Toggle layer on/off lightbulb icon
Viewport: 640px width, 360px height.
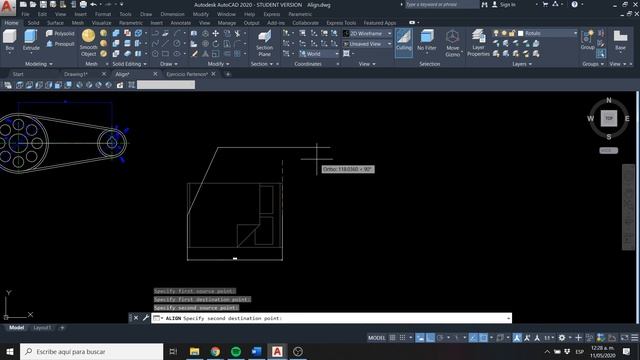tap(496, 33)
